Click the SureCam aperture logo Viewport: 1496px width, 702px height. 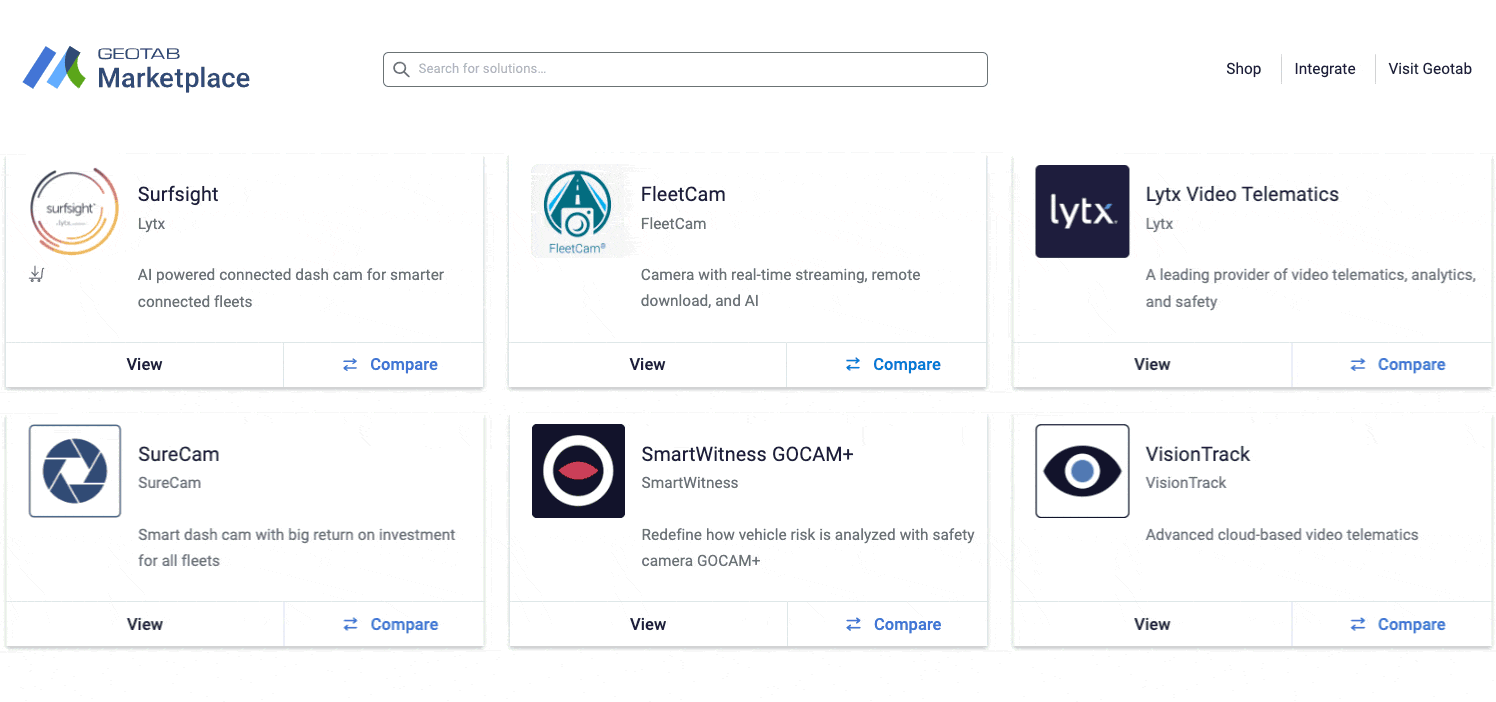pyautogui.click(x=75, y=471)
